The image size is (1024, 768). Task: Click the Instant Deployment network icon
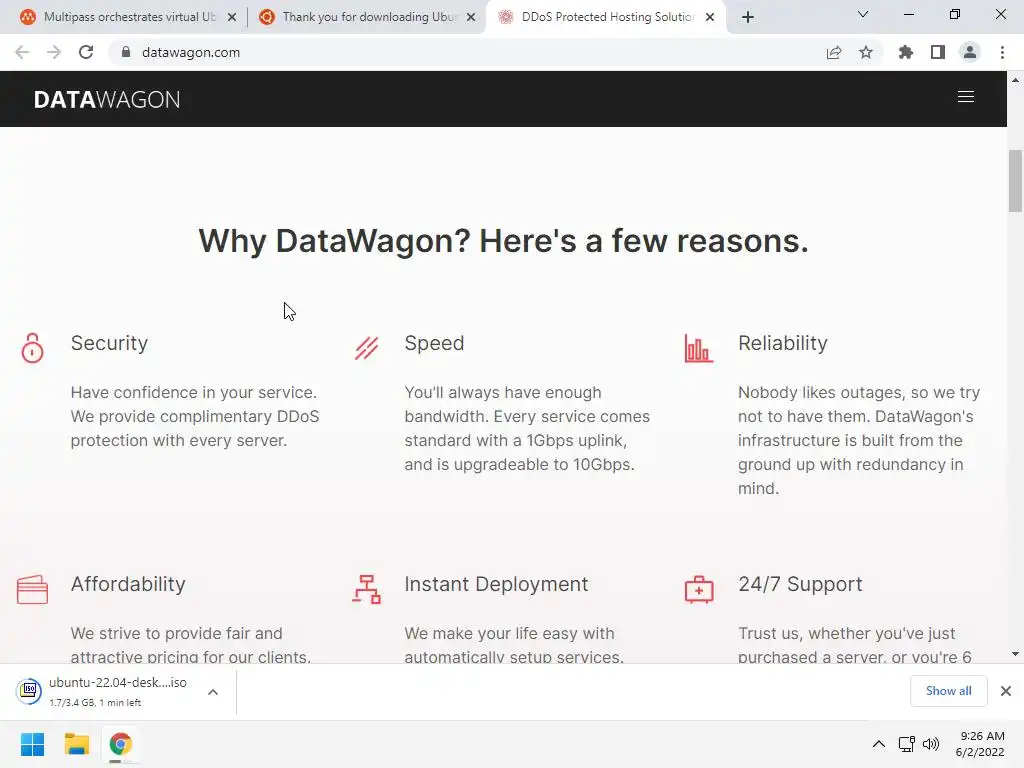coord(366,589)
